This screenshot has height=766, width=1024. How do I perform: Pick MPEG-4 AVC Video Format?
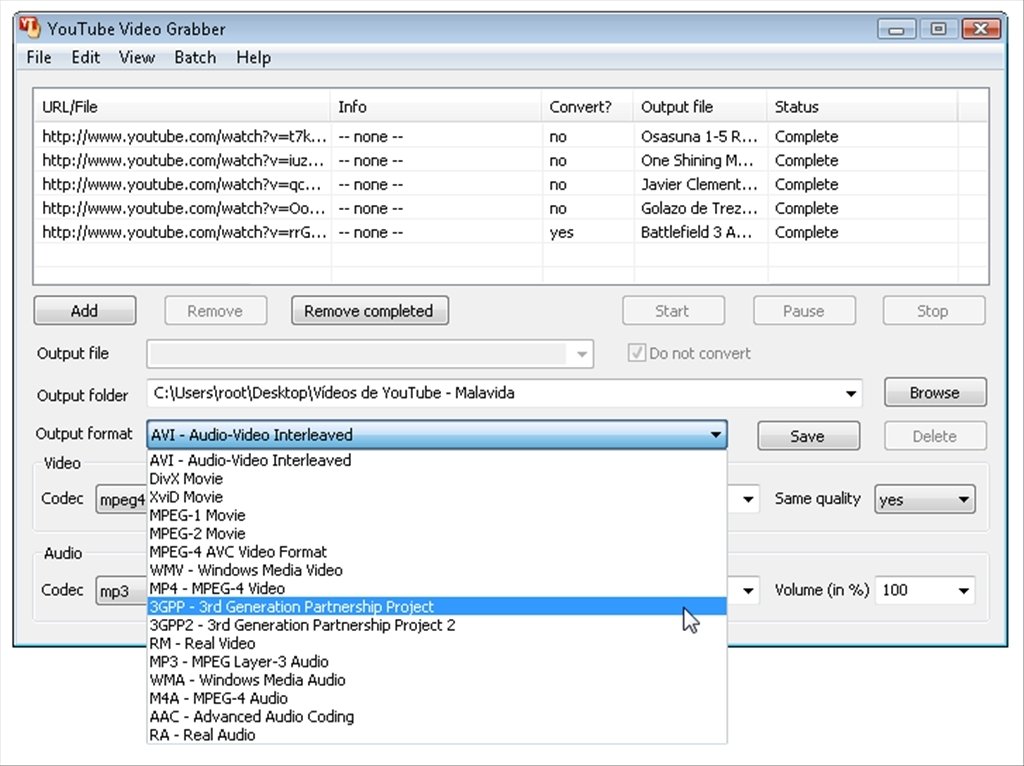[437, 552]
